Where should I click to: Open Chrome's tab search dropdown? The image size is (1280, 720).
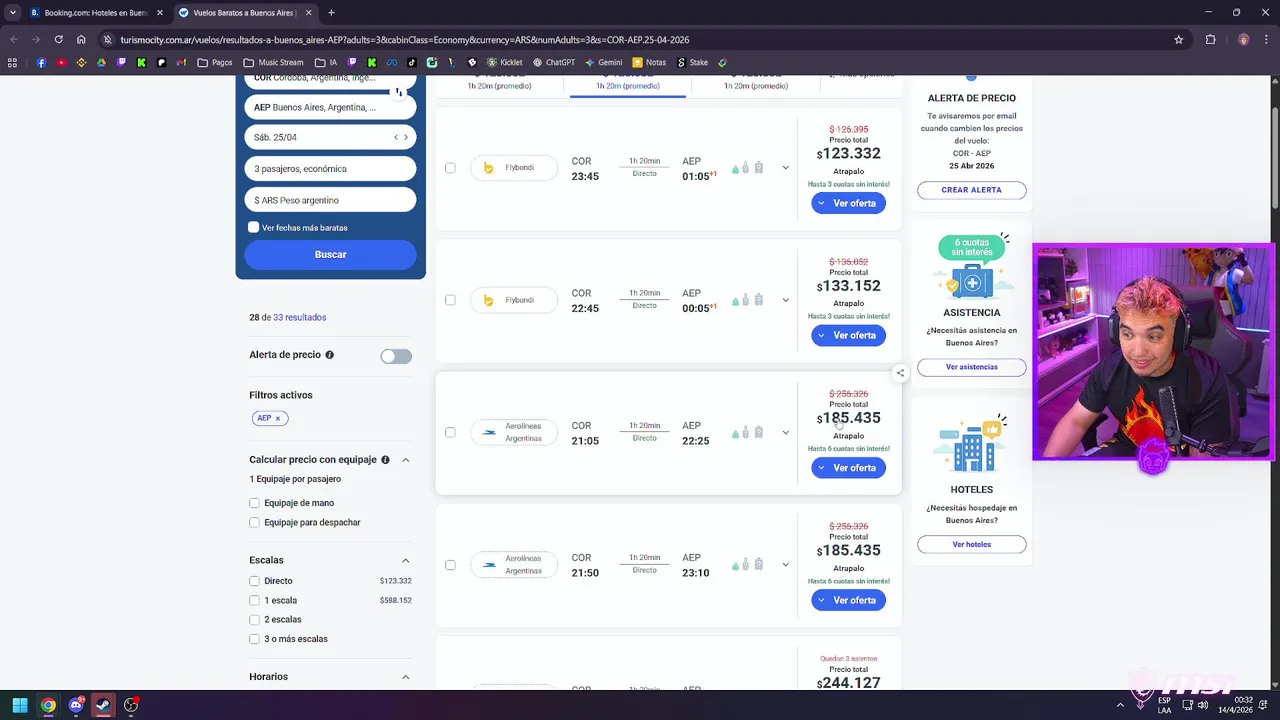(x=12, y=13)
